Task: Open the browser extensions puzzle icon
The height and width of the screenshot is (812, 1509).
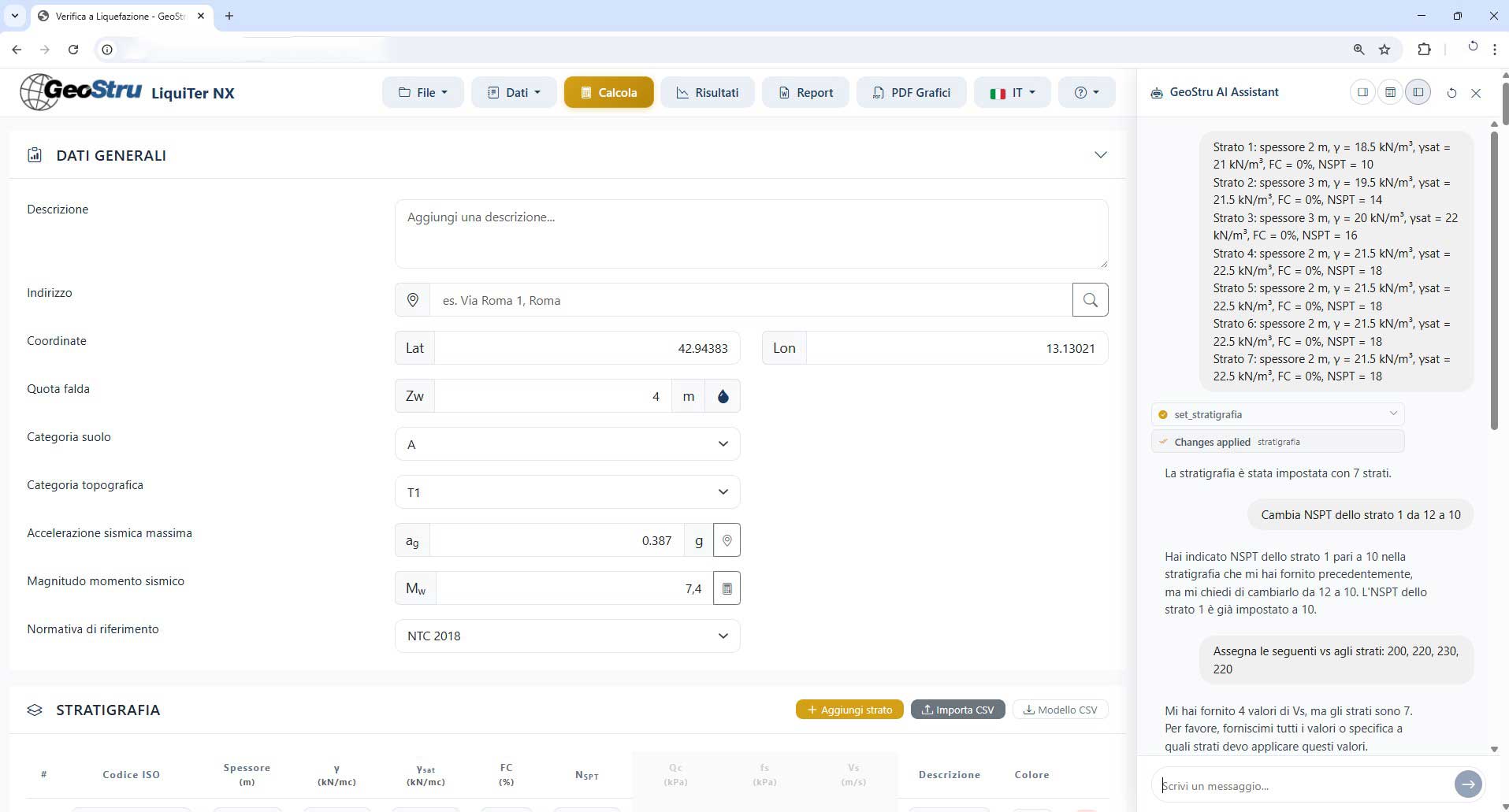Action: (1424, 50)
